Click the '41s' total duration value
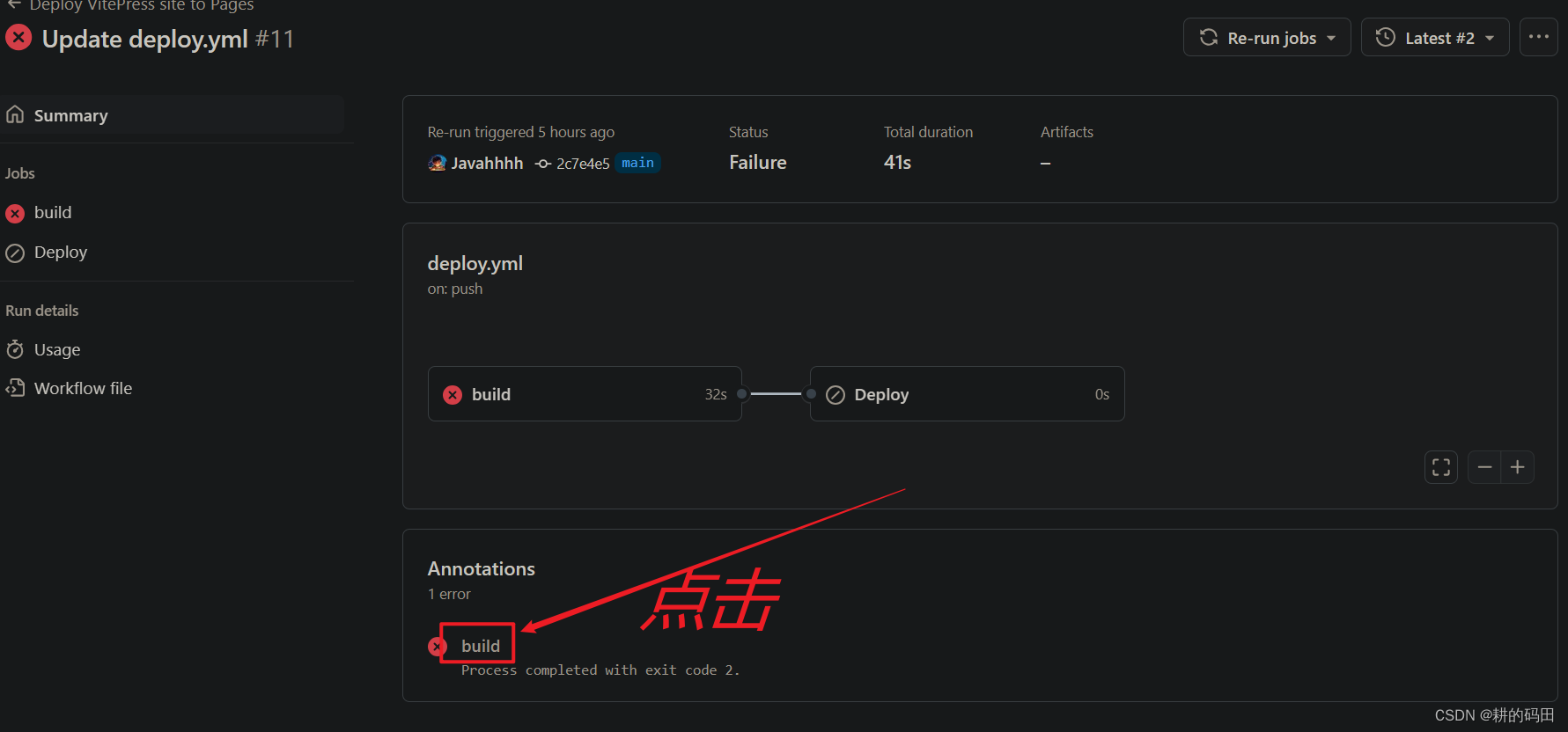This screenshot has width=1568, height=732. (x=898, y=163)
